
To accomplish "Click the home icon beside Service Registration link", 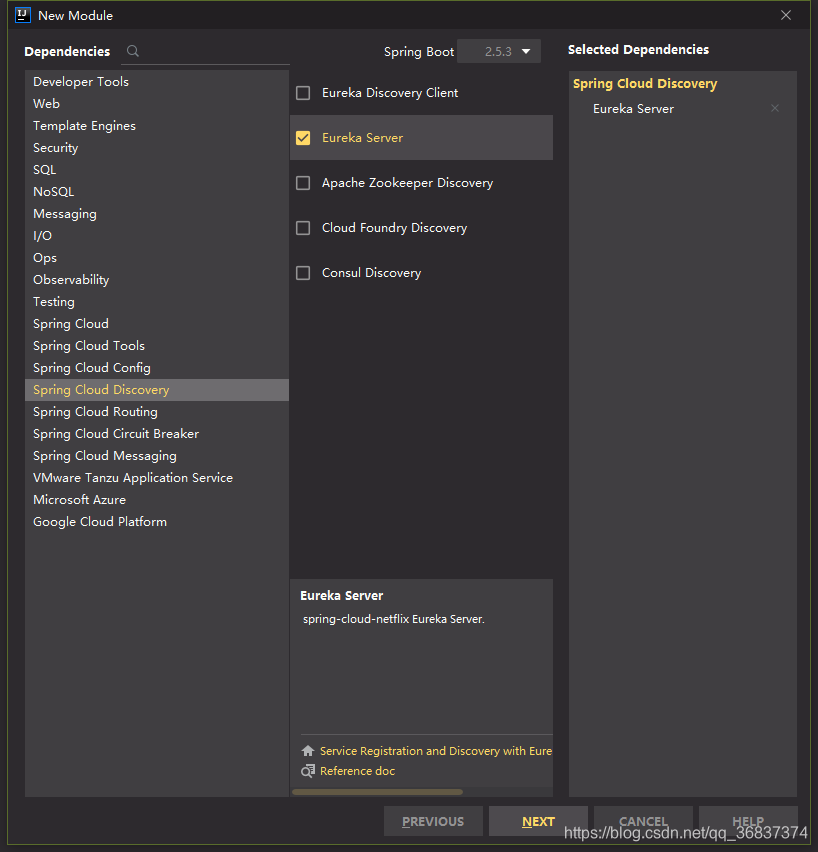I will (308, 750).
